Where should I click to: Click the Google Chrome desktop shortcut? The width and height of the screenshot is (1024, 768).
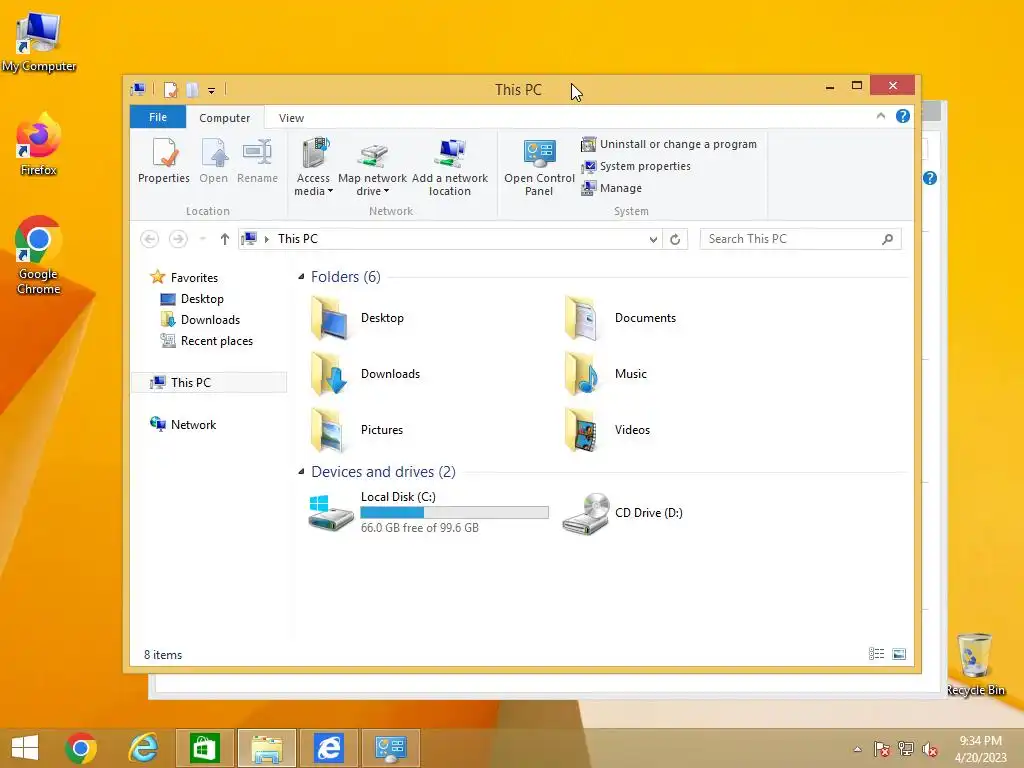(x=38, y=255)
